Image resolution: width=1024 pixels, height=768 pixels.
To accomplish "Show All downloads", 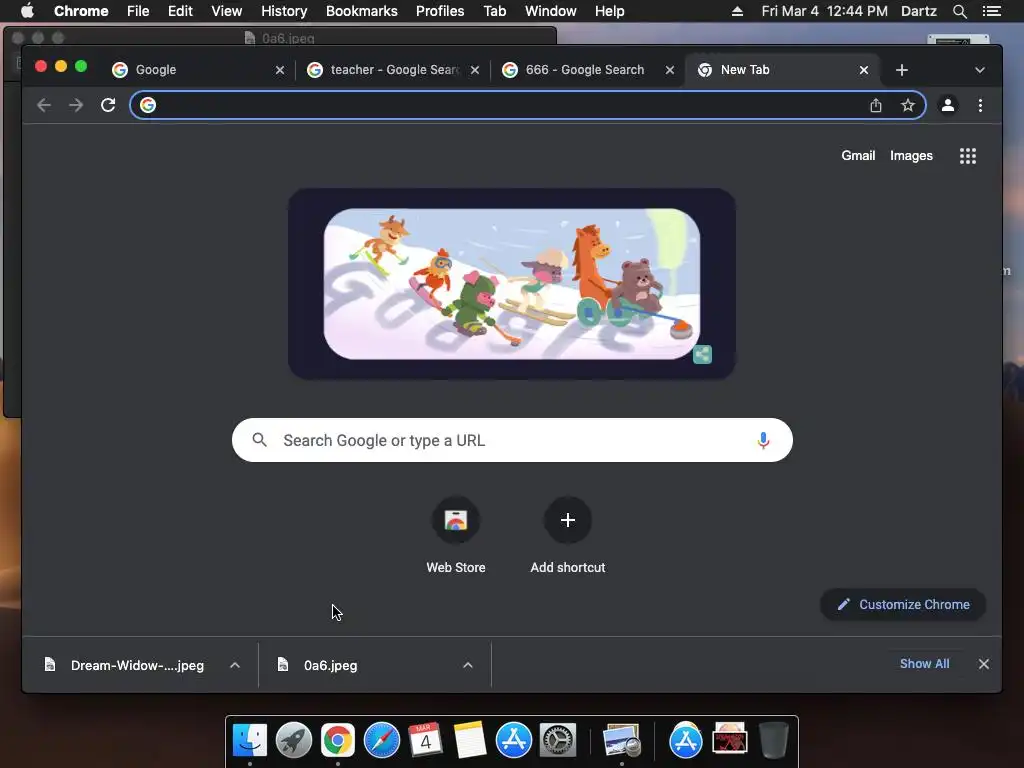I will click(924, 664).
